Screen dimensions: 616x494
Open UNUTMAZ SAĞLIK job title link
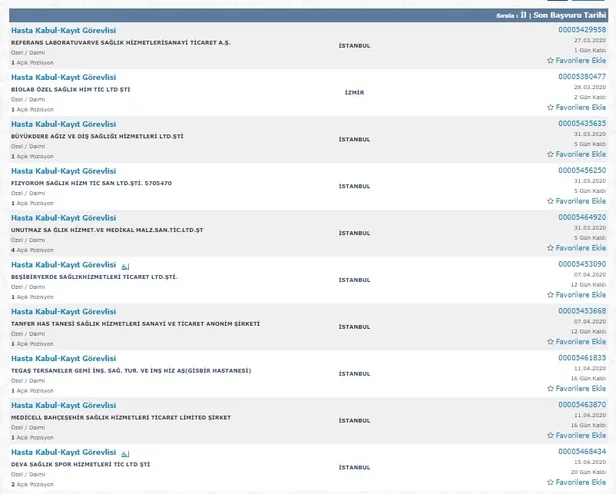[x=63, y=218]
